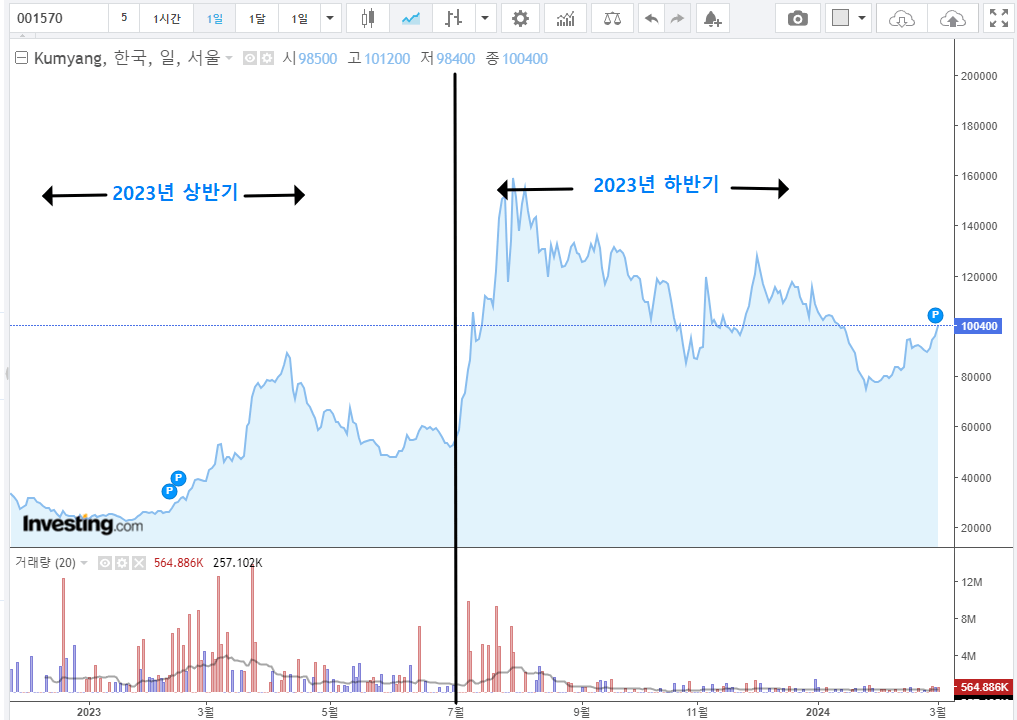Enter fullscreen chart mode
Screen dimensions: 1017x720
click(x=997, y=16)
